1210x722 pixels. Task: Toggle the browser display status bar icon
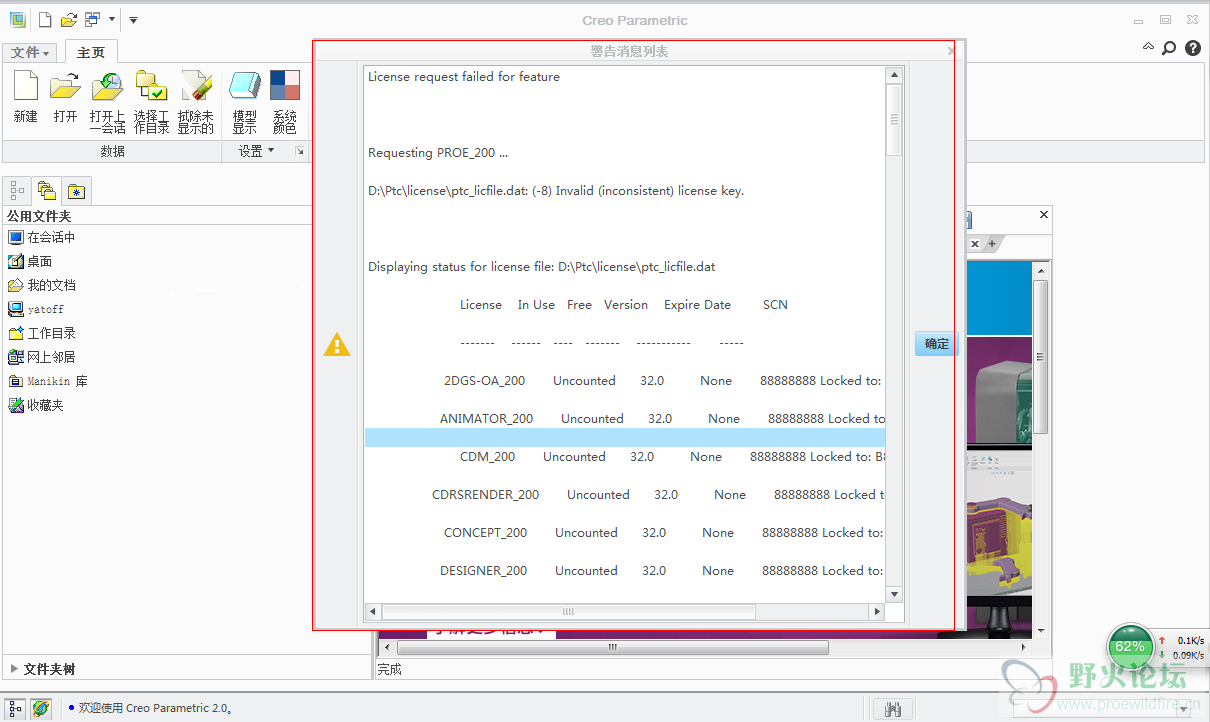click(x=40, y=708)
